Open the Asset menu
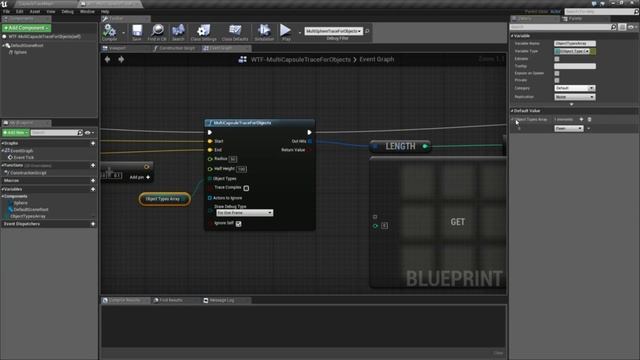The image size is (640, 360). click(35, 11)
